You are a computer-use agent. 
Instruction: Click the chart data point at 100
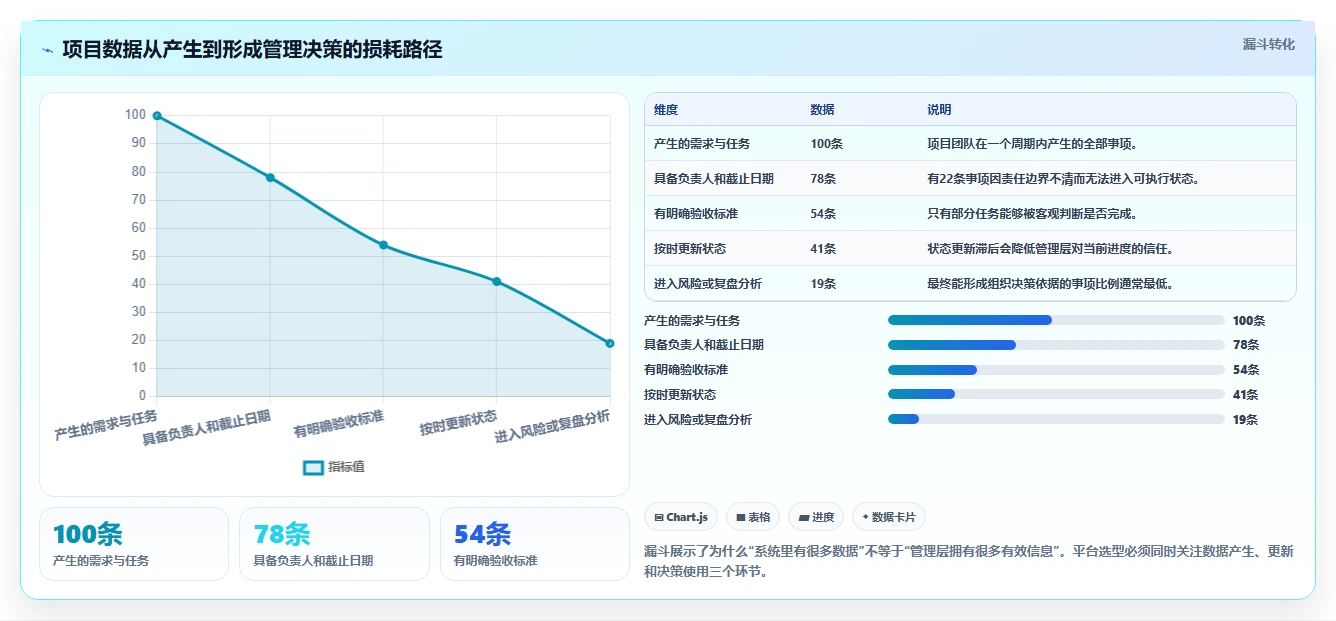pos(157,116)
